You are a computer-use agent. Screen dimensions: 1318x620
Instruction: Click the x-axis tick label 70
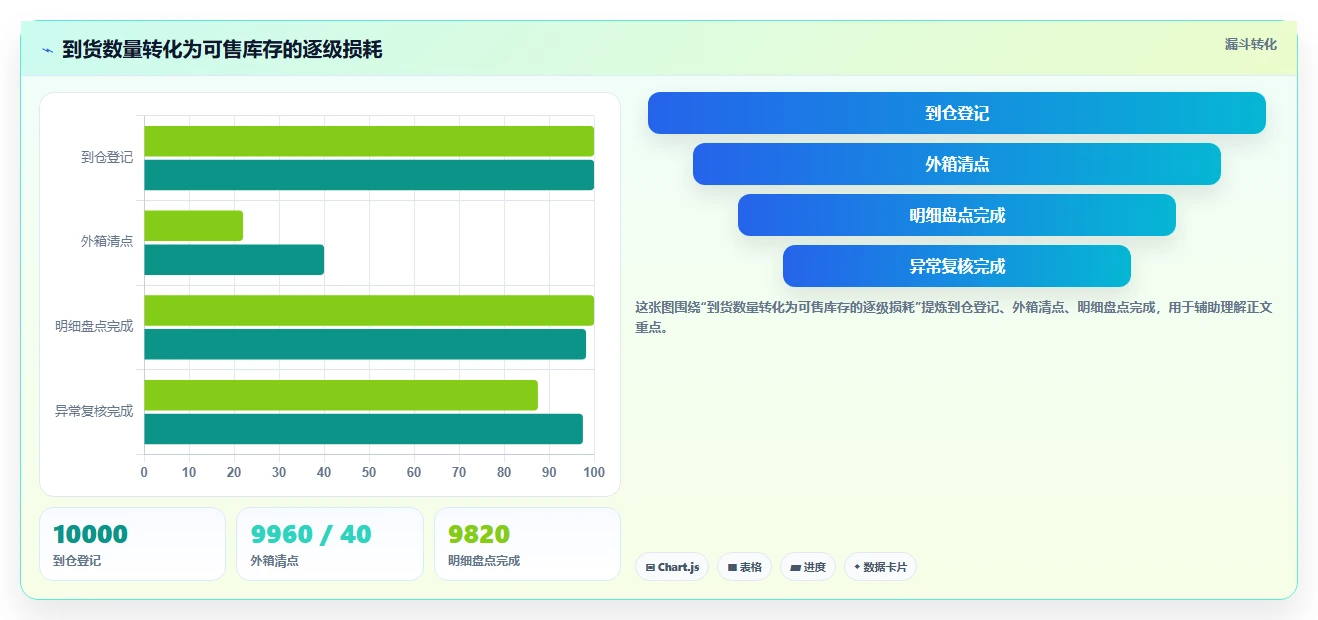pyautogui.click(x=459, y=472)
